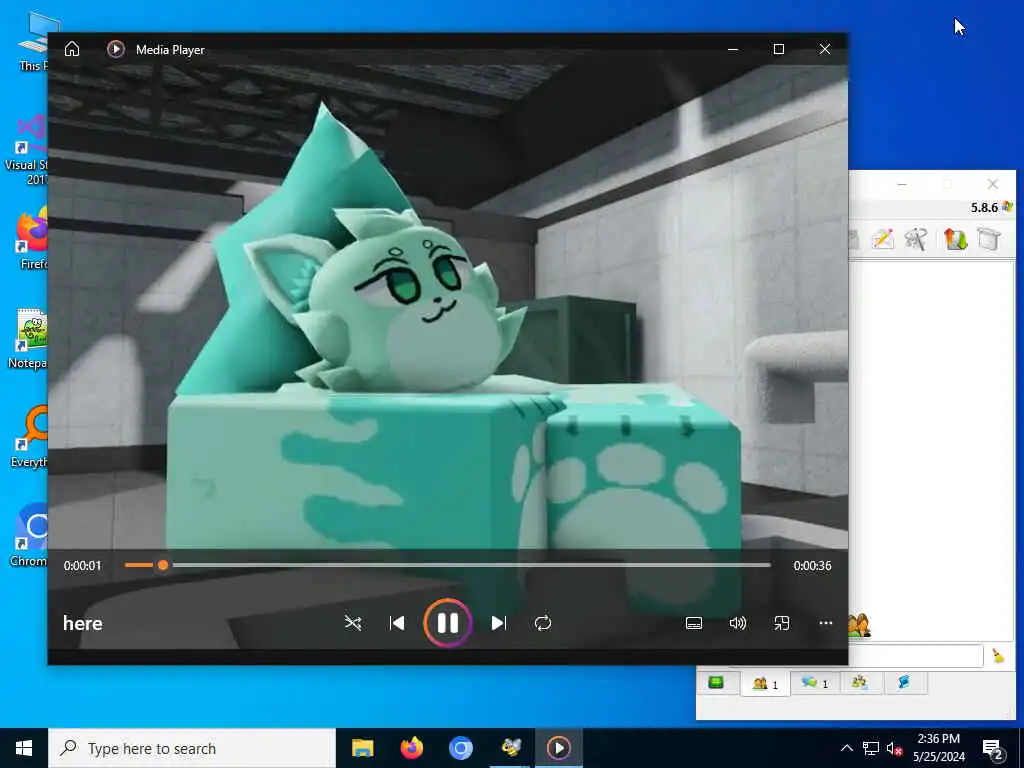The height and width of the screenshot is (768, 1024).
Task: Click the pencil note icon in messenger window
Action: (883, 239)
